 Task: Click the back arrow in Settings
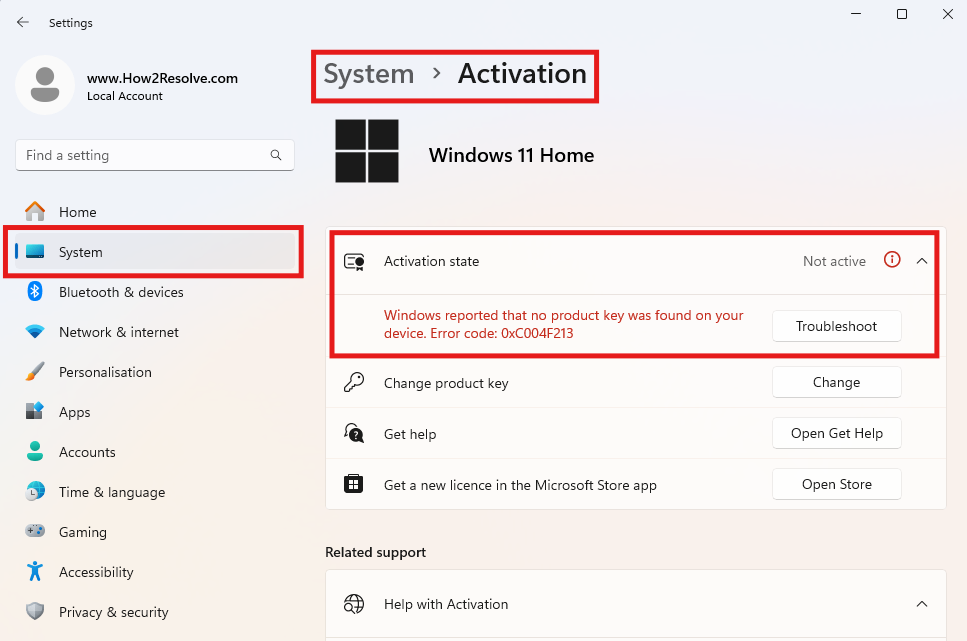pyautogui.click(x=23, y=22)
